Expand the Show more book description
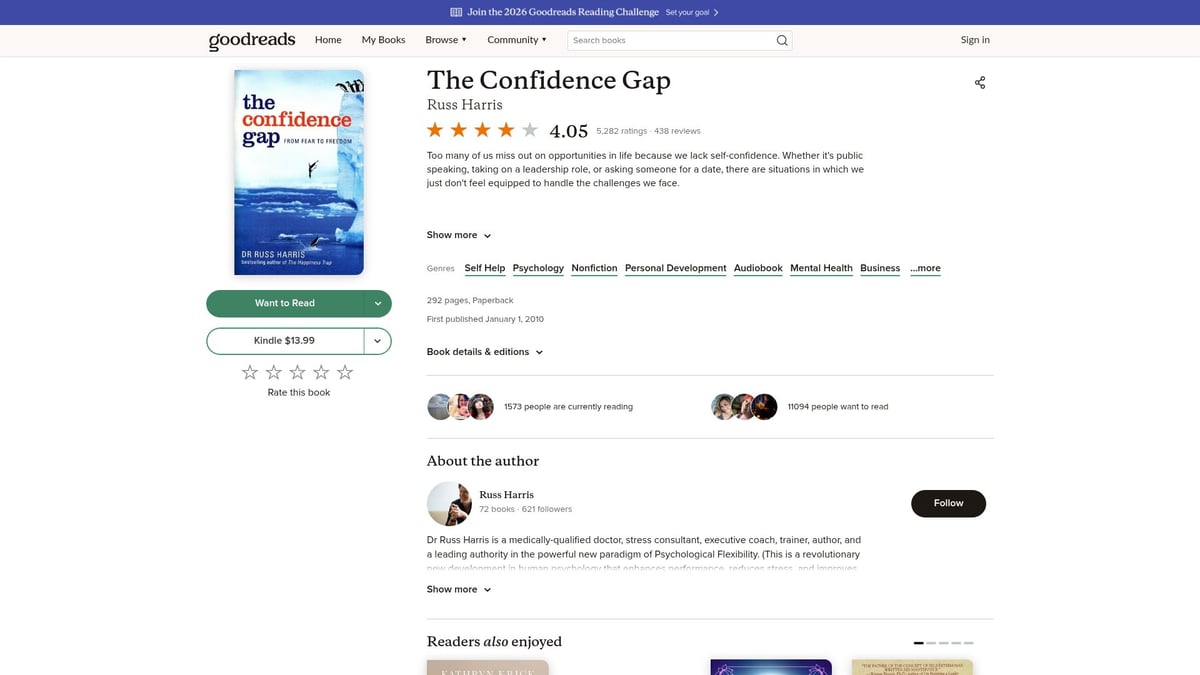The width and height of the screenshot is (1200, 675). pos(457,234)
